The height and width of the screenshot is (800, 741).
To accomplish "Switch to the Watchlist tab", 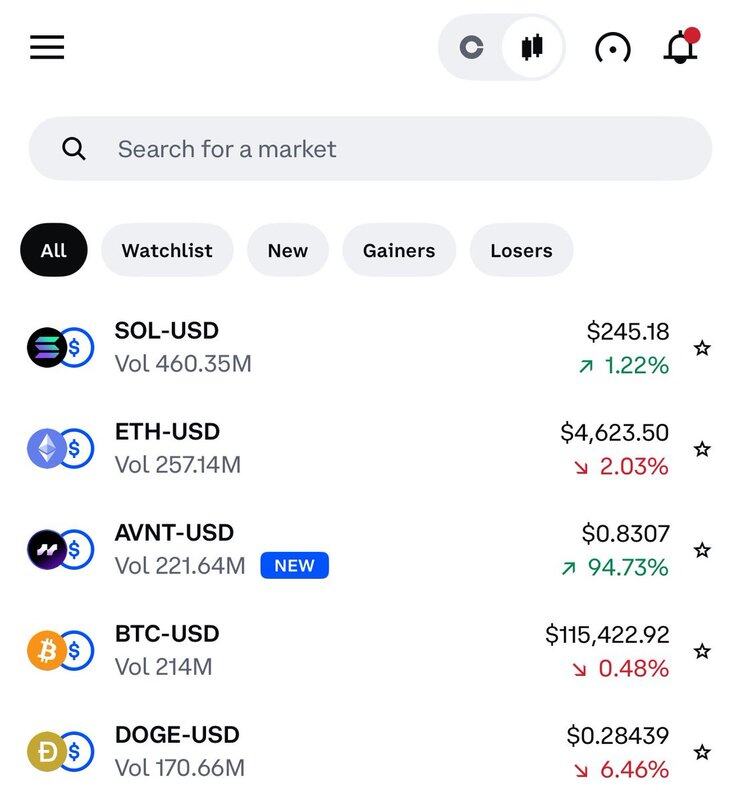I will 167,250.
